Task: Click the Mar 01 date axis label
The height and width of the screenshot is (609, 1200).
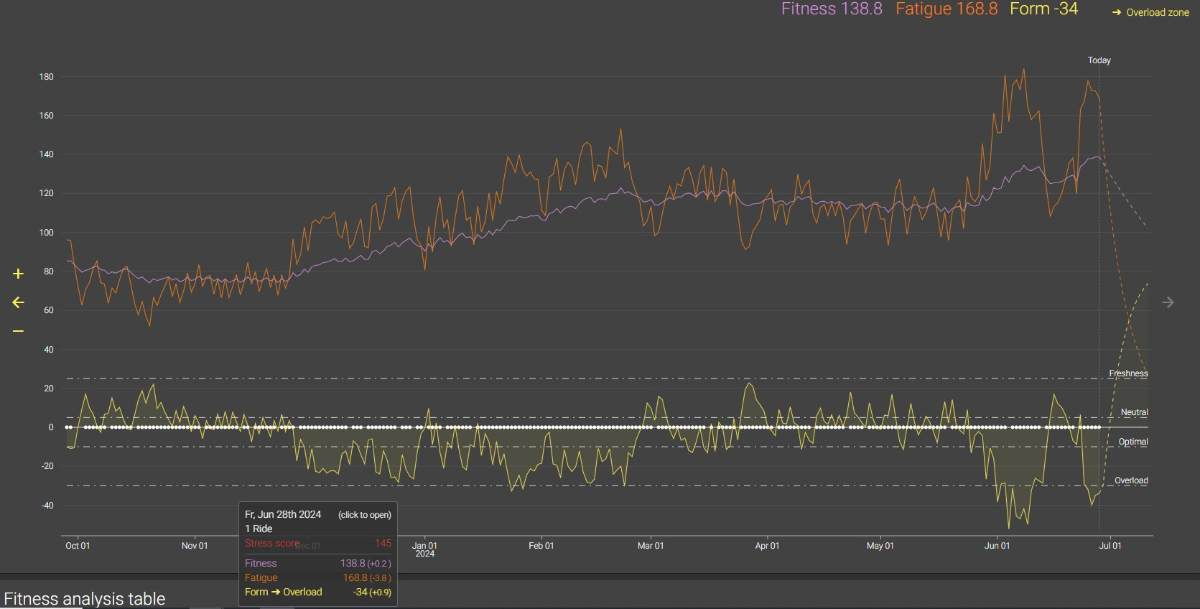Action: pos(651,546)
